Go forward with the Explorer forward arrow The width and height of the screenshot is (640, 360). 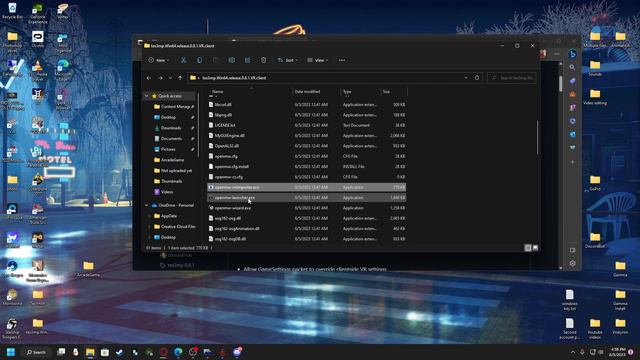(x=160, y=78)
